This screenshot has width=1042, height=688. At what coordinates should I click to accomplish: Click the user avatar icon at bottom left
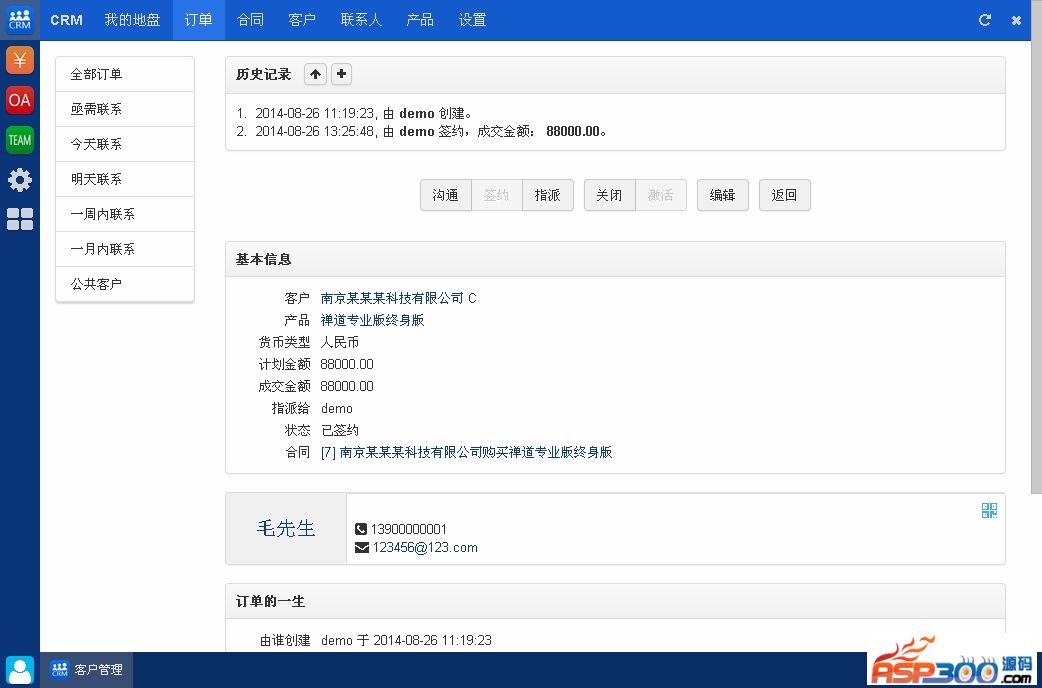[x=20, y=669]
